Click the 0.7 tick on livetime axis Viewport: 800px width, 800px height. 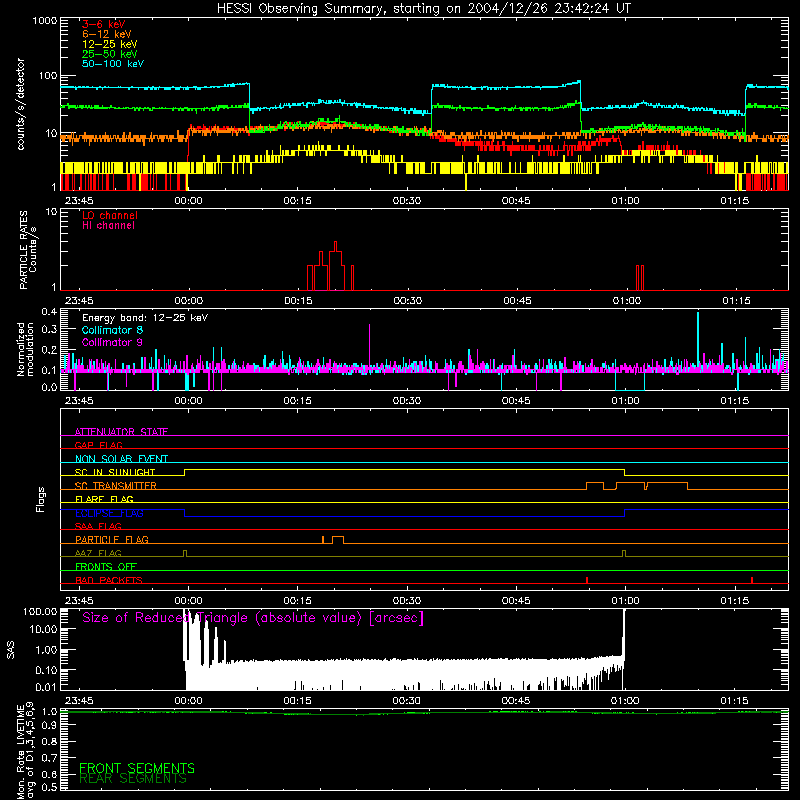pos(49,758)
